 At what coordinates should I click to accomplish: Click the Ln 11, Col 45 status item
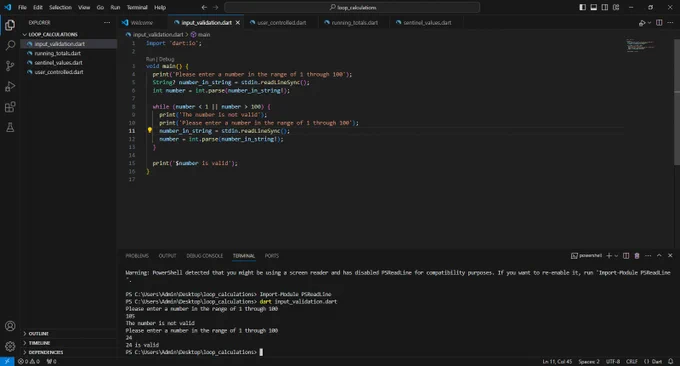557,362
